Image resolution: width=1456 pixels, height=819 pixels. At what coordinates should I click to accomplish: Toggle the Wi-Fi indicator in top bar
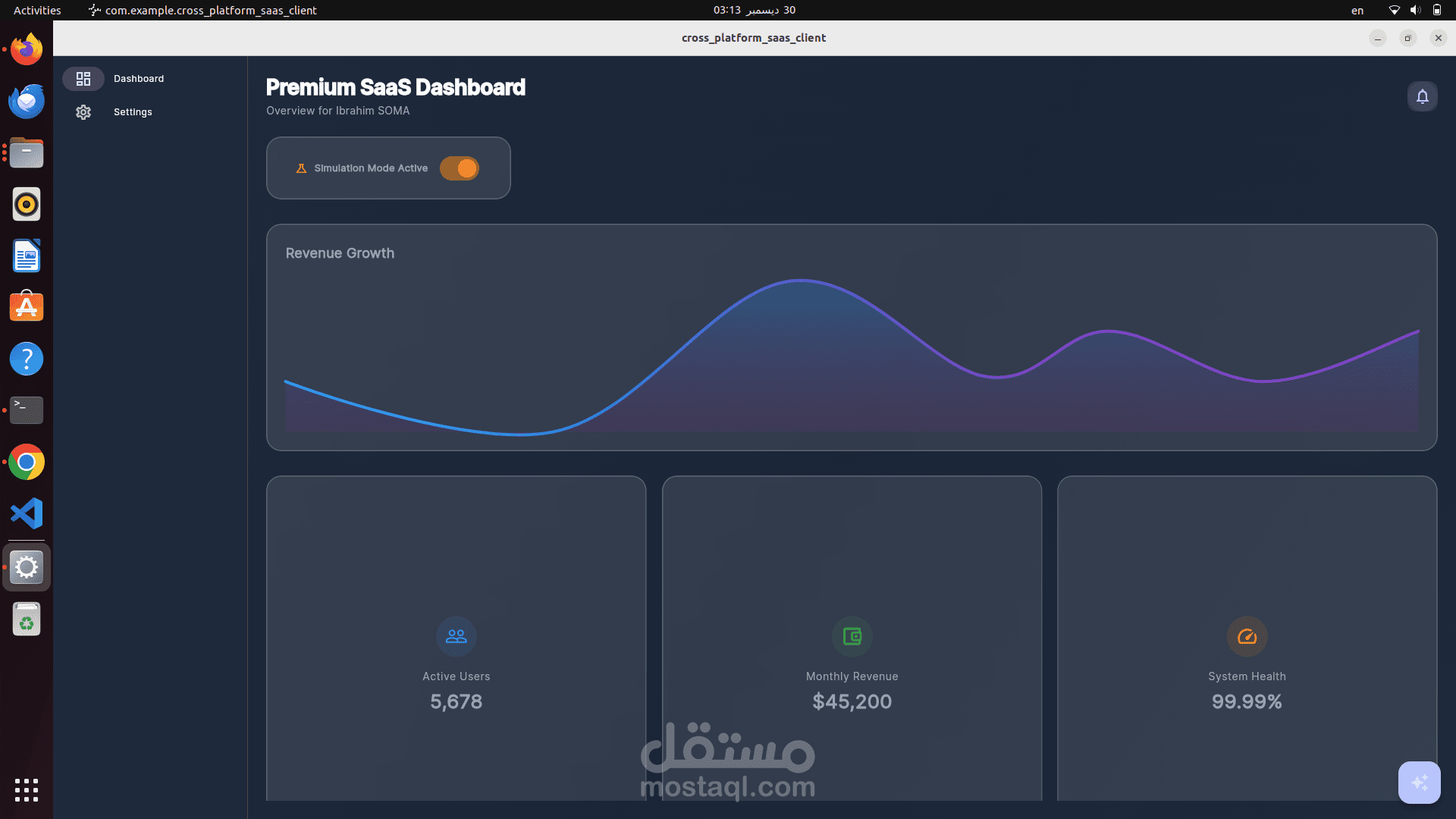click(1394, 10)
